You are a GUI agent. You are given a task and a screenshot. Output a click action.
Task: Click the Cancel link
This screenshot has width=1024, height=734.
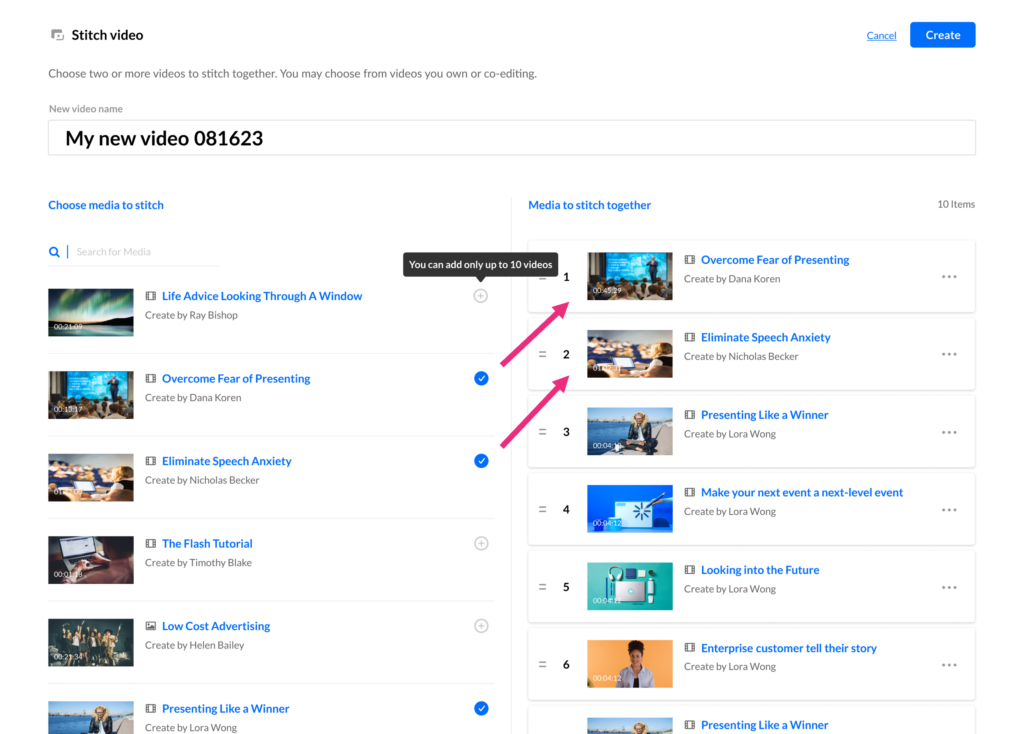coord(881,36)
